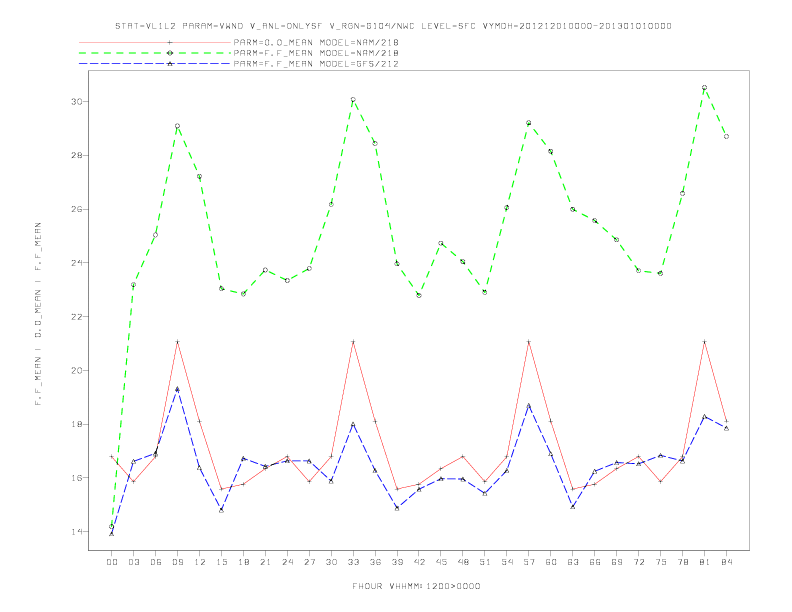
Task: Click x-axis forecast hour label 54
Action: point(507,562)
